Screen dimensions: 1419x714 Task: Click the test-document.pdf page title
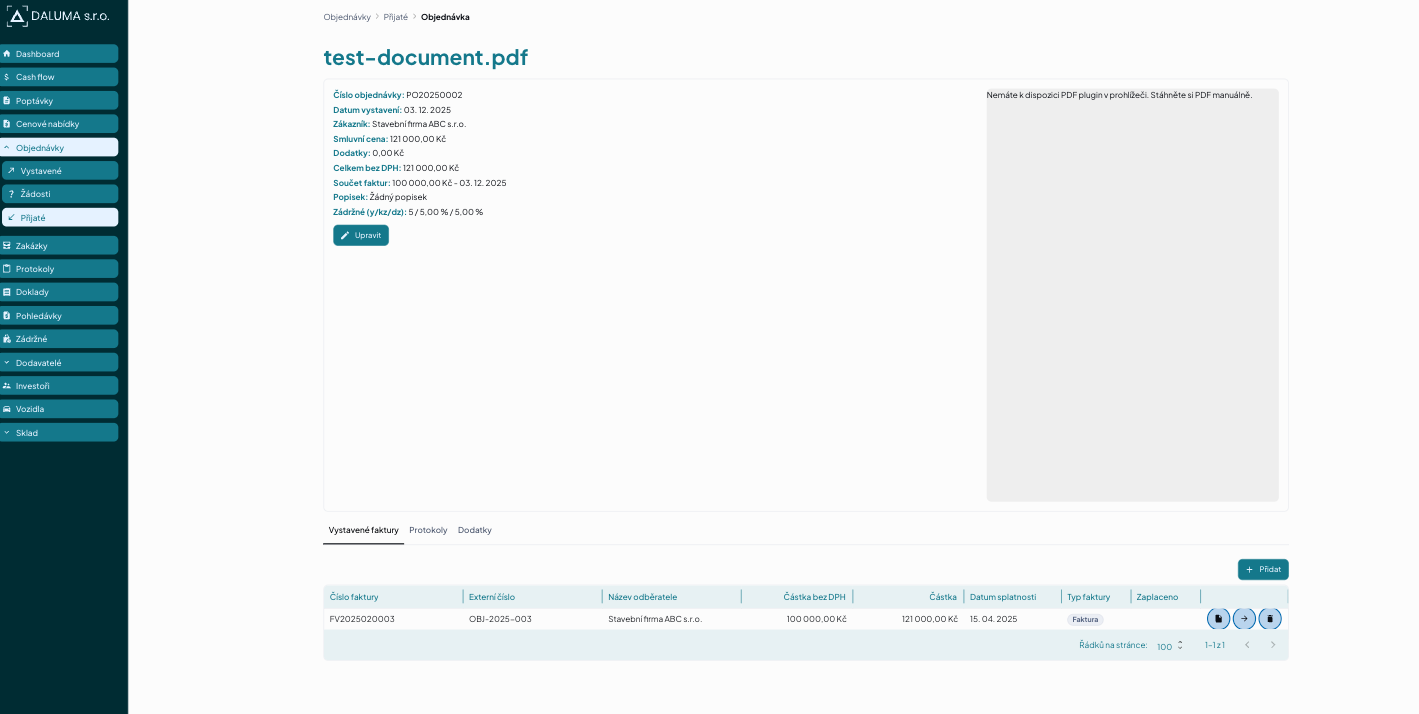pos(426,57)
